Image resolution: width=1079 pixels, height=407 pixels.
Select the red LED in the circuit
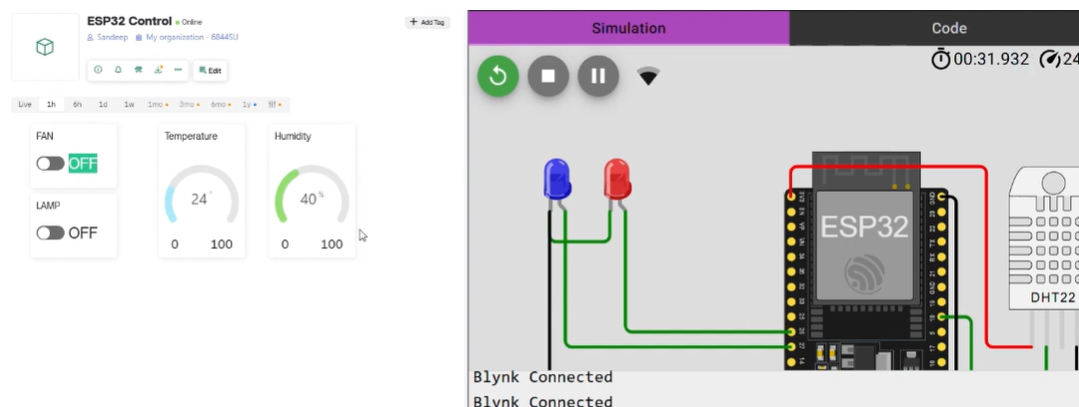click(617, 182)
